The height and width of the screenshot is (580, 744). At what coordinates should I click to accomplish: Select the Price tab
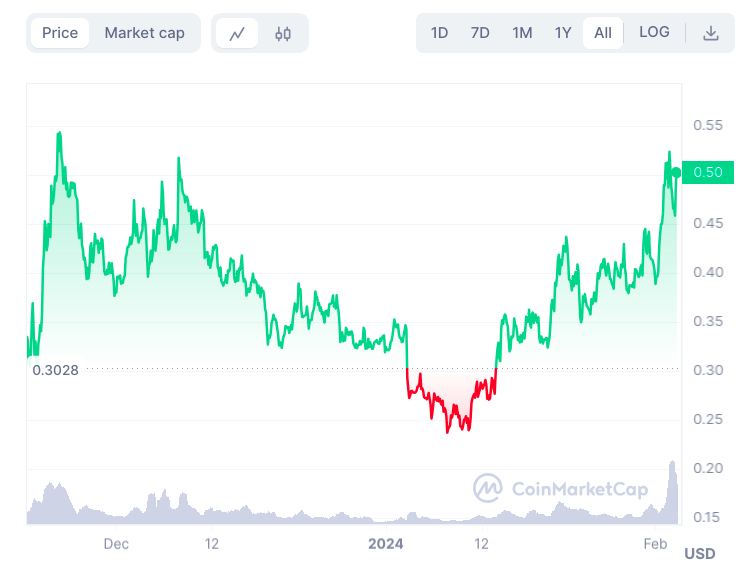coord(60,33)
